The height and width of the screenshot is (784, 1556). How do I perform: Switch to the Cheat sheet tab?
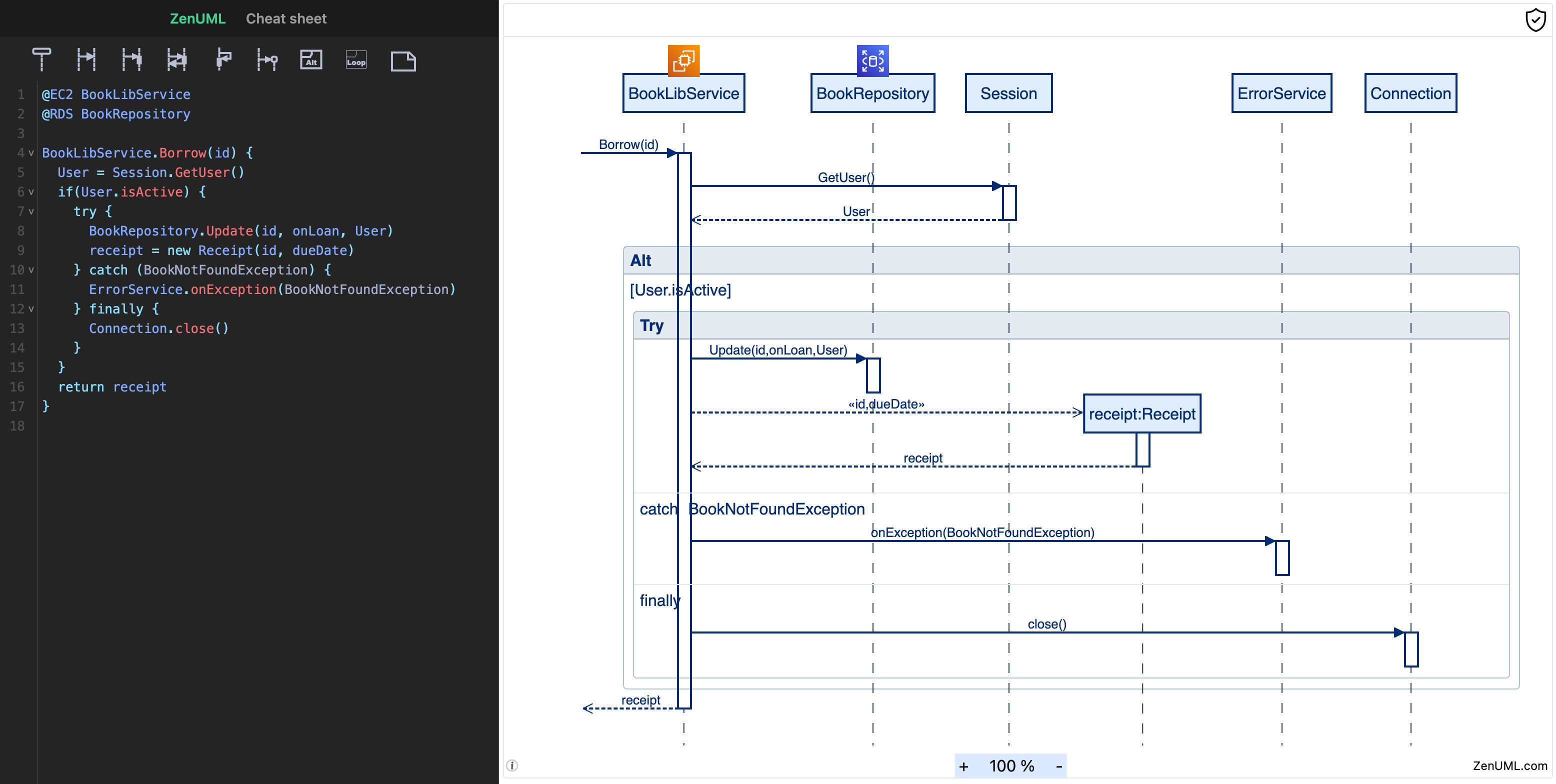(x=285, y=18)
